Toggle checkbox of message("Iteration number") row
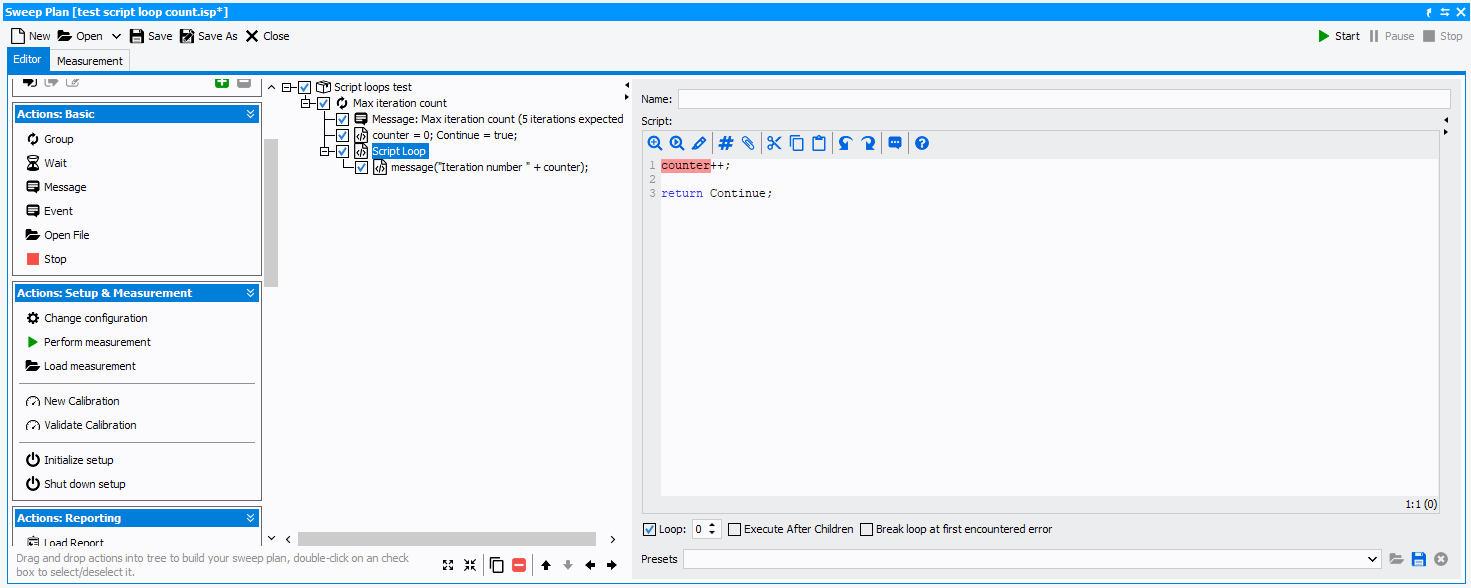The image size is (1471, 588). coord(362,167)
